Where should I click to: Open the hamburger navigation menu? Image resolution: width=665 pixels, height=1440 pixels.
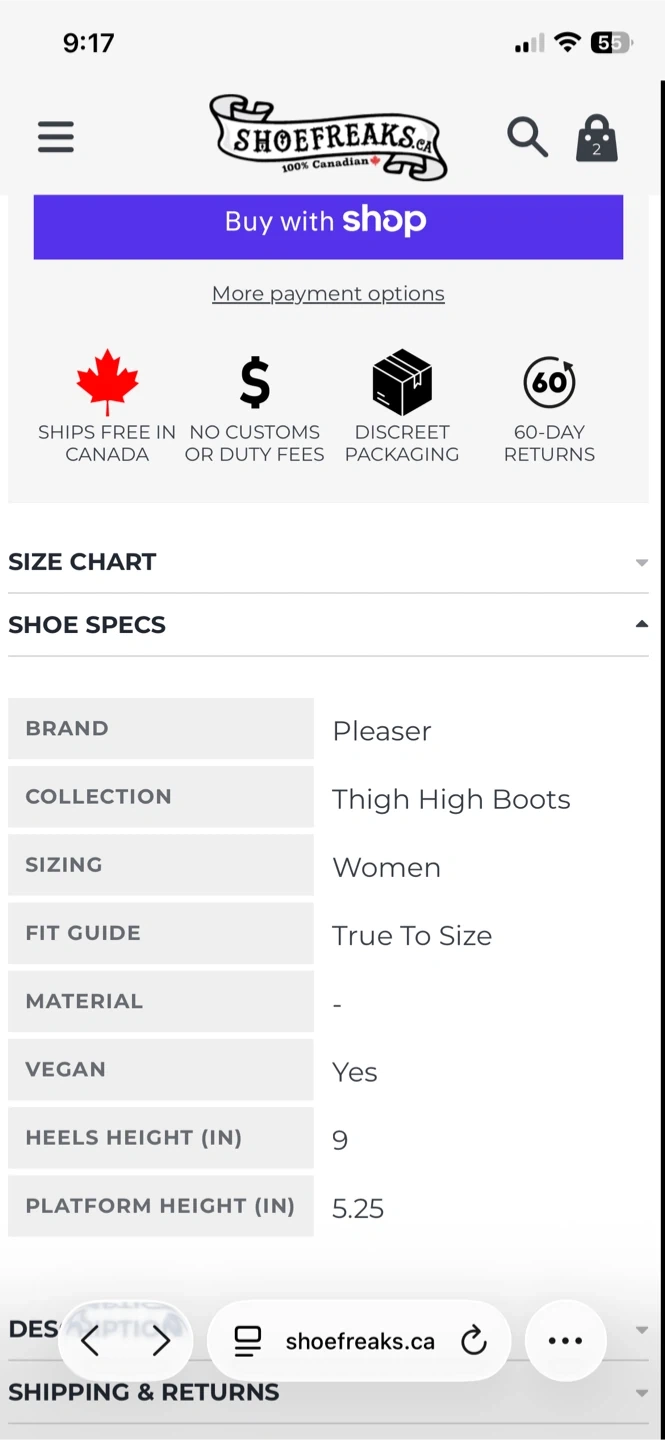56,137
